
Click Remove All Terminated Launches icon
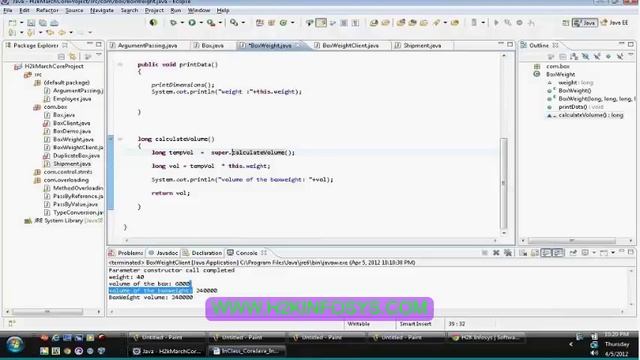[508, 253]
